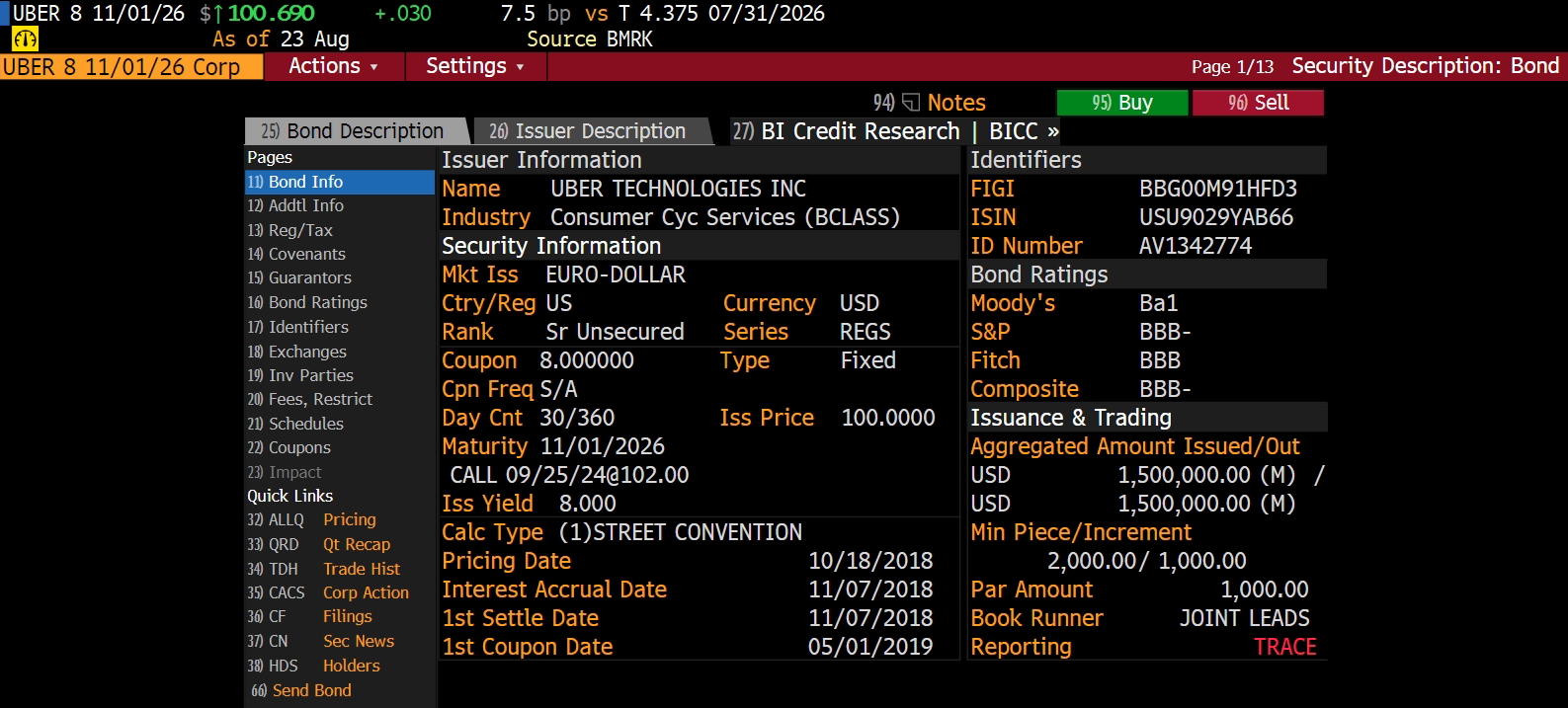Screen dimensions: 1568x708
Task: Click the Aggregated Amount Issued/Out label
Action: click(1135, 446)
